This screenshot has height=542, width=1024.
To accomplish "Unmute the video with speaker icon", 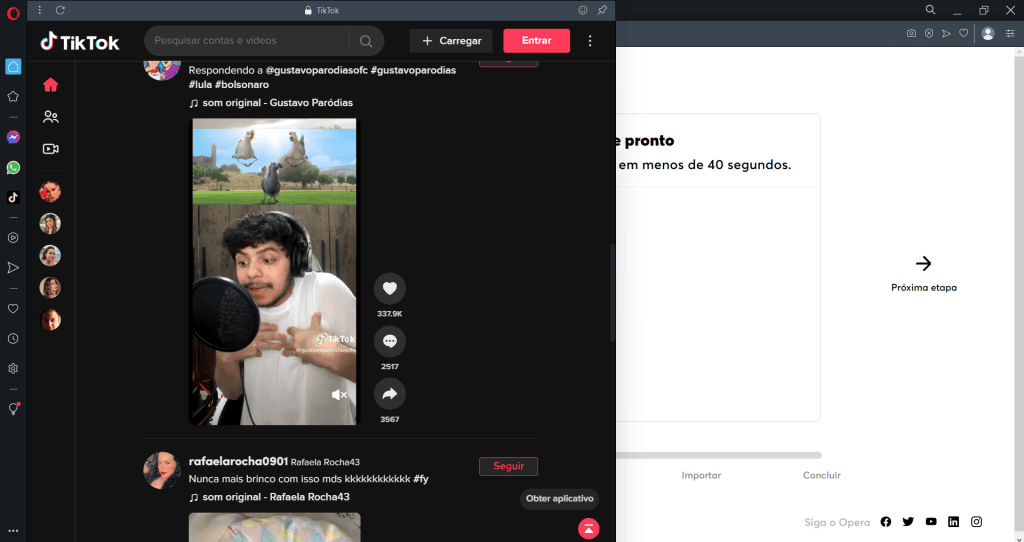I will (x=340, y=395).
